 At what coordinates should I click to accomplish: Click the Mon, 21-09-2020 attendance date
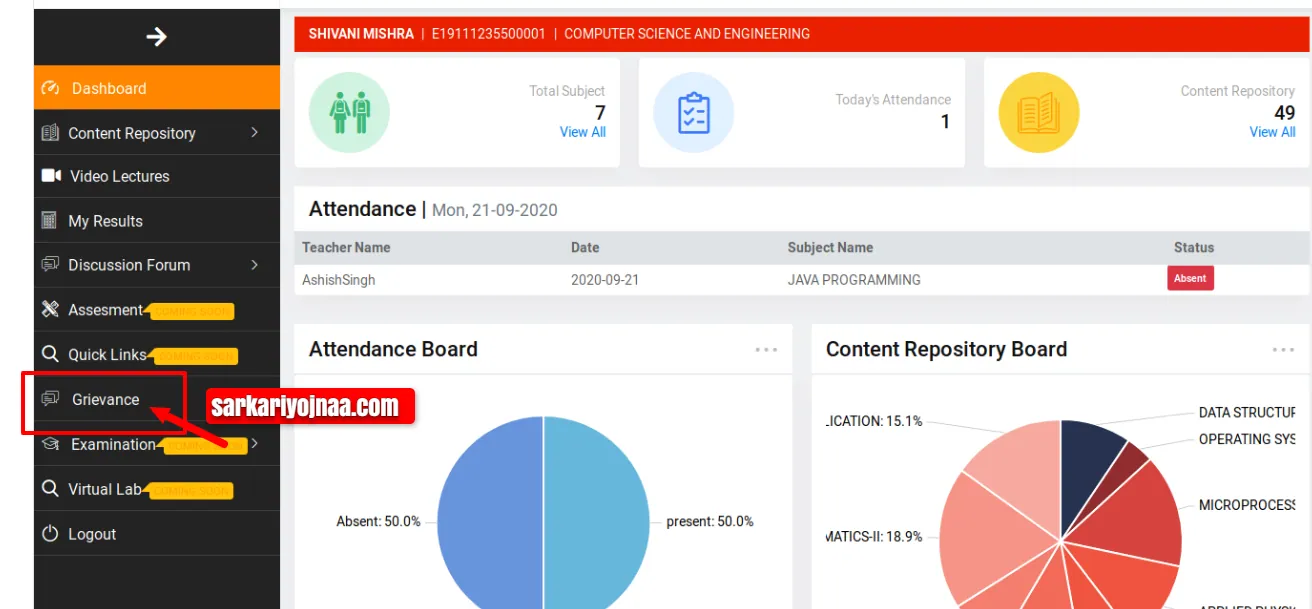tap(495, 210)
